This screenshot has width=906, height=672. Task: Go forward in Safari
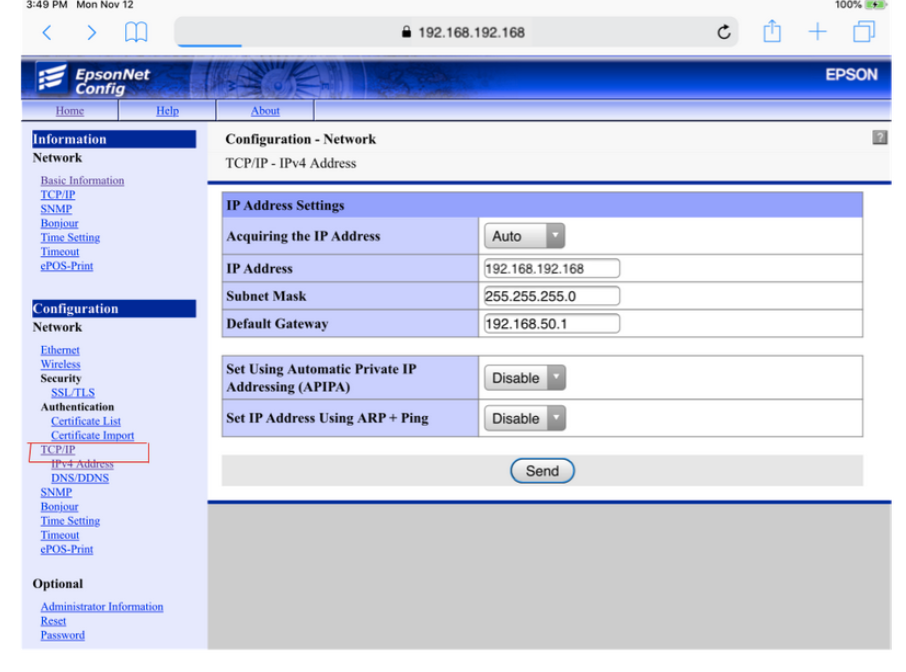point(91,32)
